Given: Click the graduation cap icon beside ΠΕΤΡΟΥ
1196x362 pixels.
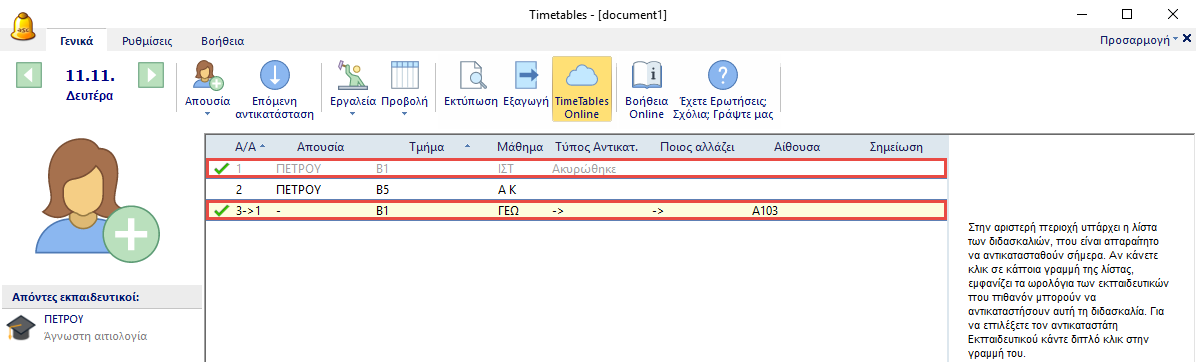Looking at the screenshot, I should point(21,328).
